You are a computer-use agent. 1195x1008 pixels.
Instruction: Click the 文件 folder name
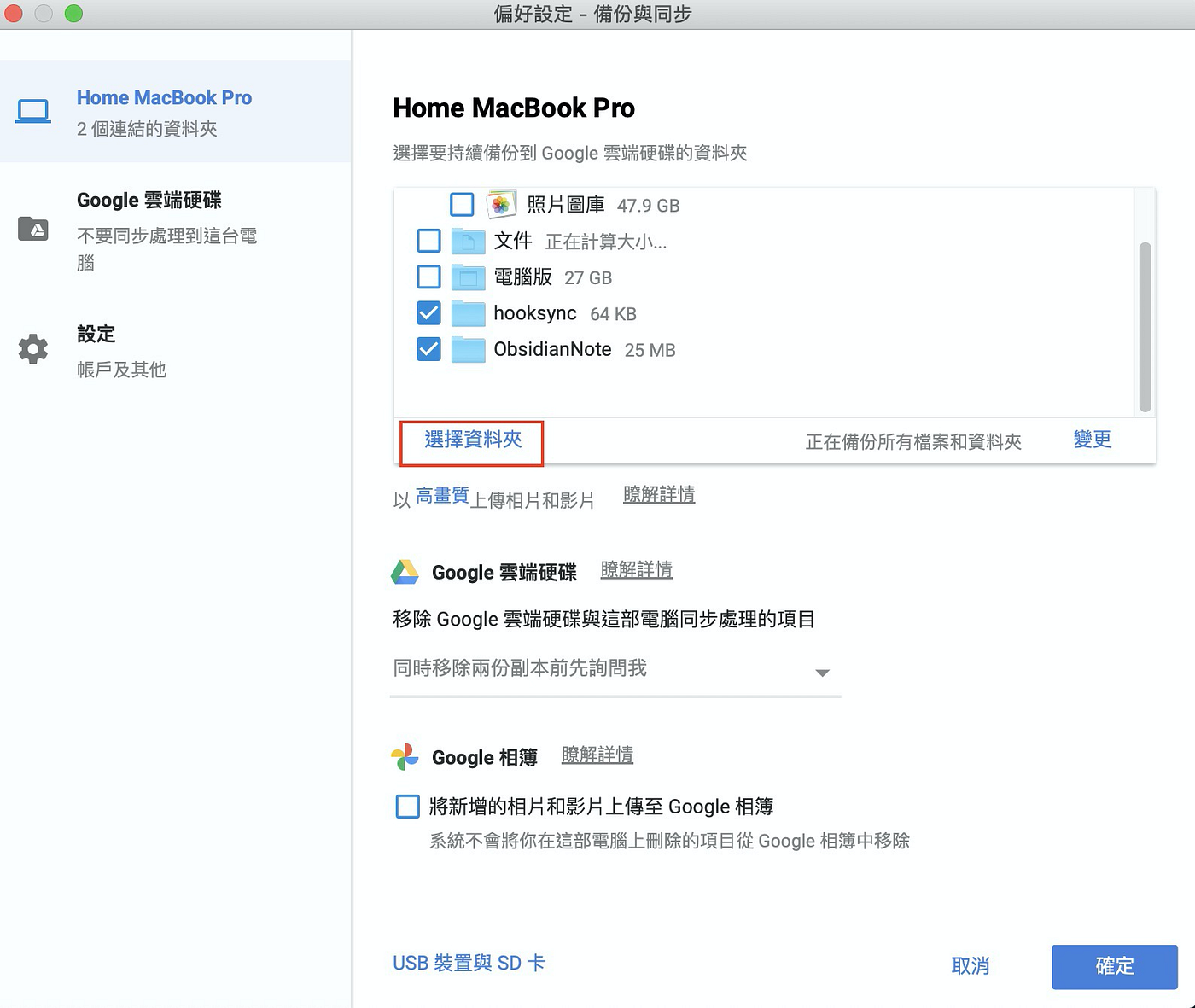513,242
